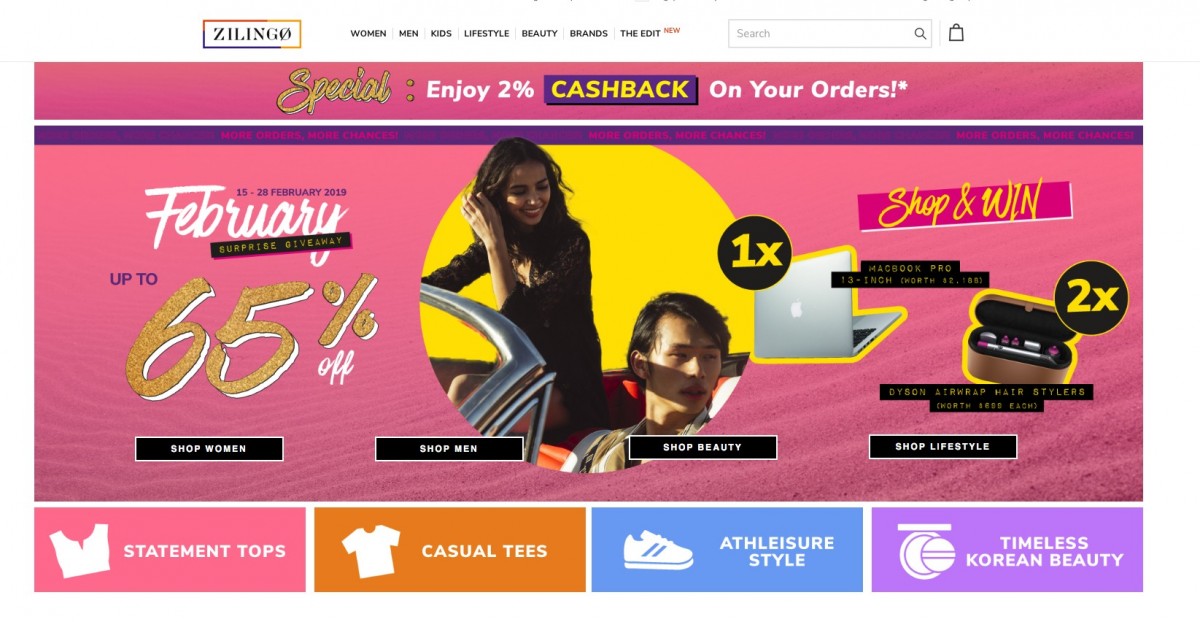The width and height of the screenshot is (1200, 622).
Task: Click the MacBook Pro laptop image
Action: 826,308
